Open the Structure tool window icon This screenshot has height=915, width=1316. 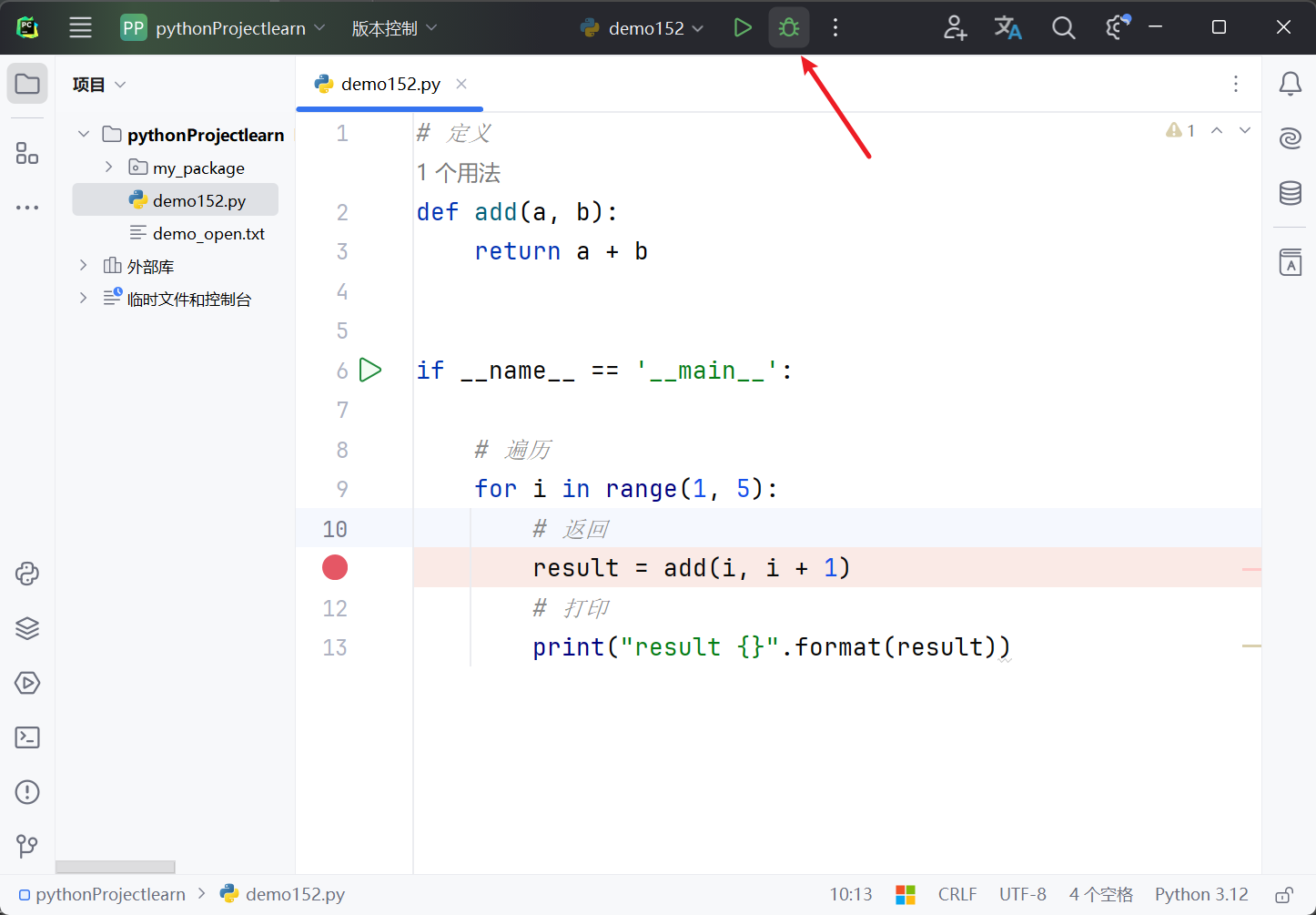click(27, 153)
